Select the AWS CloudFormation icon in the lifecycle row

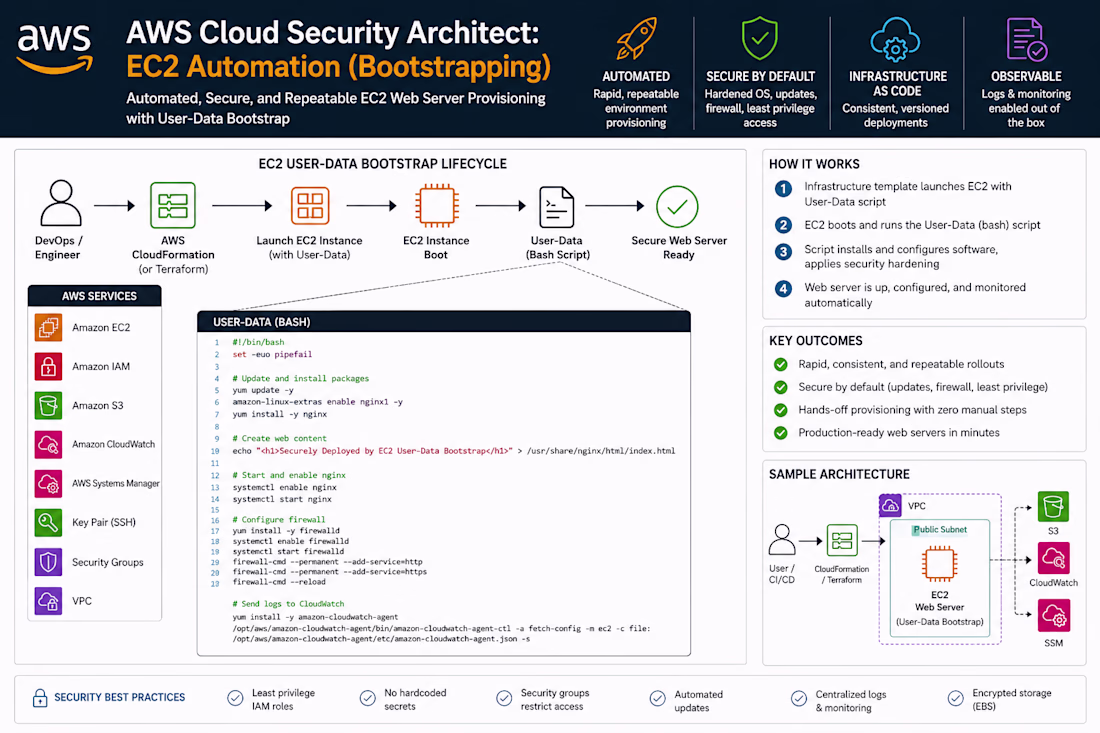(x=173, y=205)
